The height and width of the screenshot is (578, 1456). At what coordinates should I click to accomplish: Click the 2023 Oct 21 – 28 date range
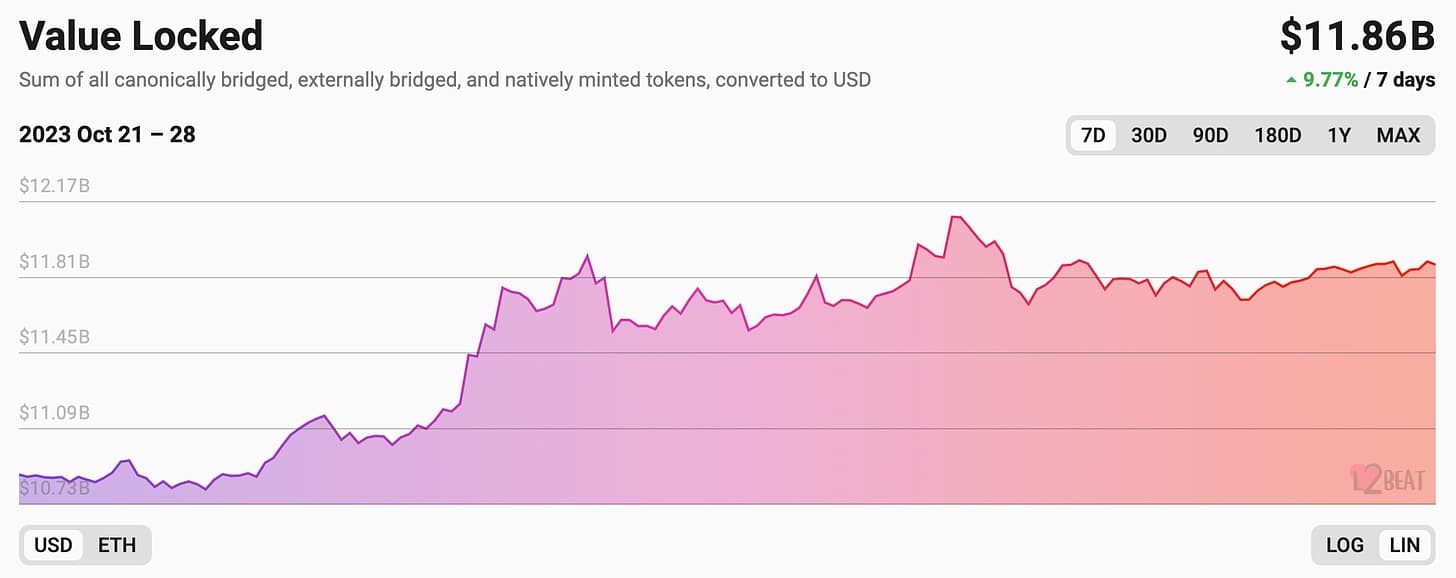107,134
